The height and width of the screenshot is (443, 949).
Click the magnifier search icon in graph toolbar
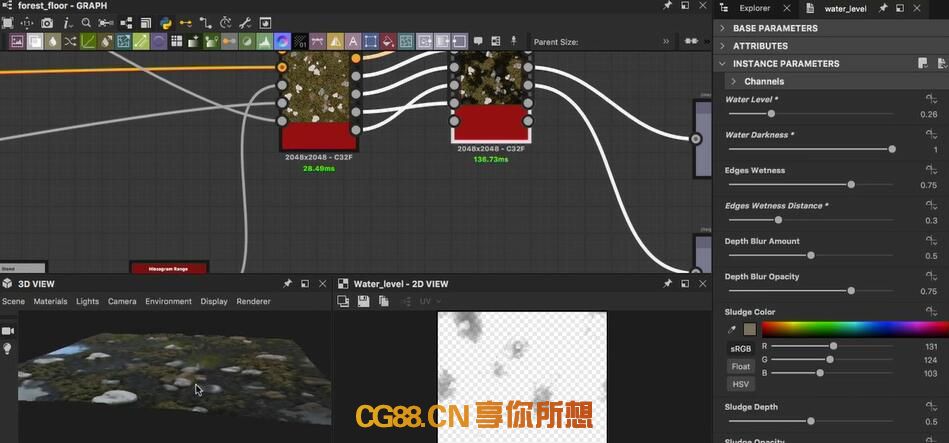tap(87, 23)
